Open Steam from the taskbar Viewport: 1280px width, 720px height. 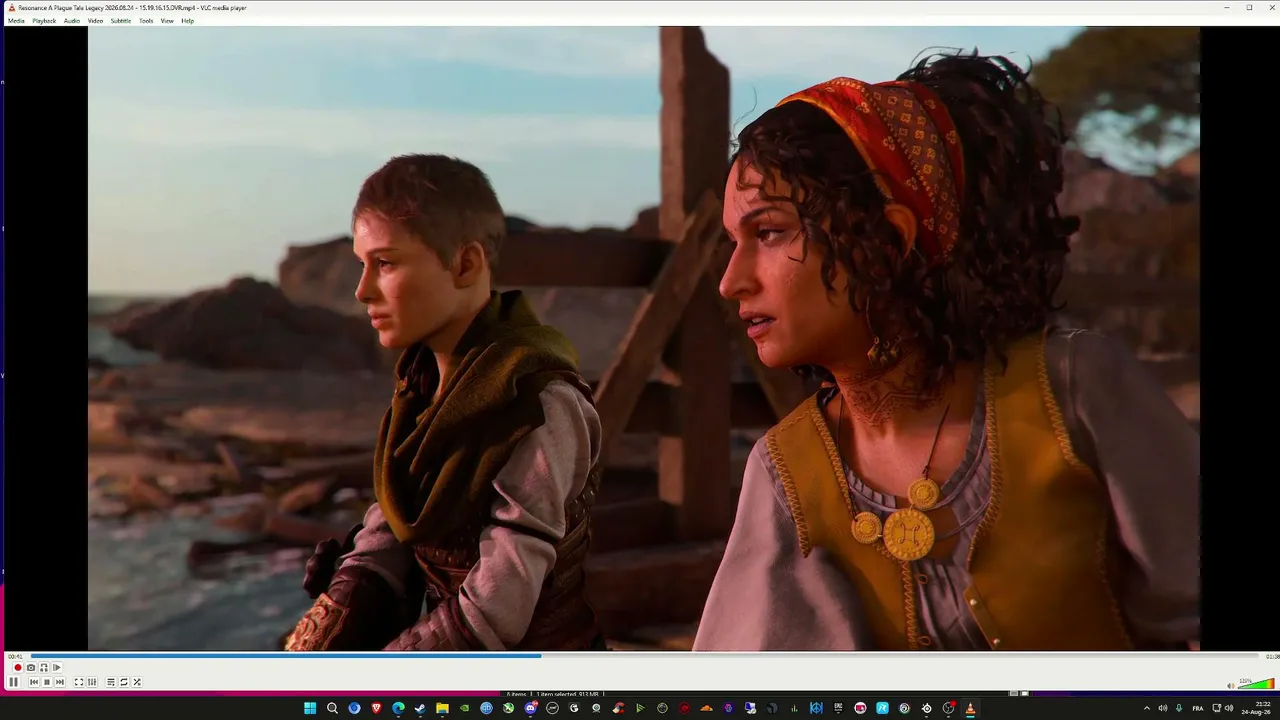click(x=420, y=708)
